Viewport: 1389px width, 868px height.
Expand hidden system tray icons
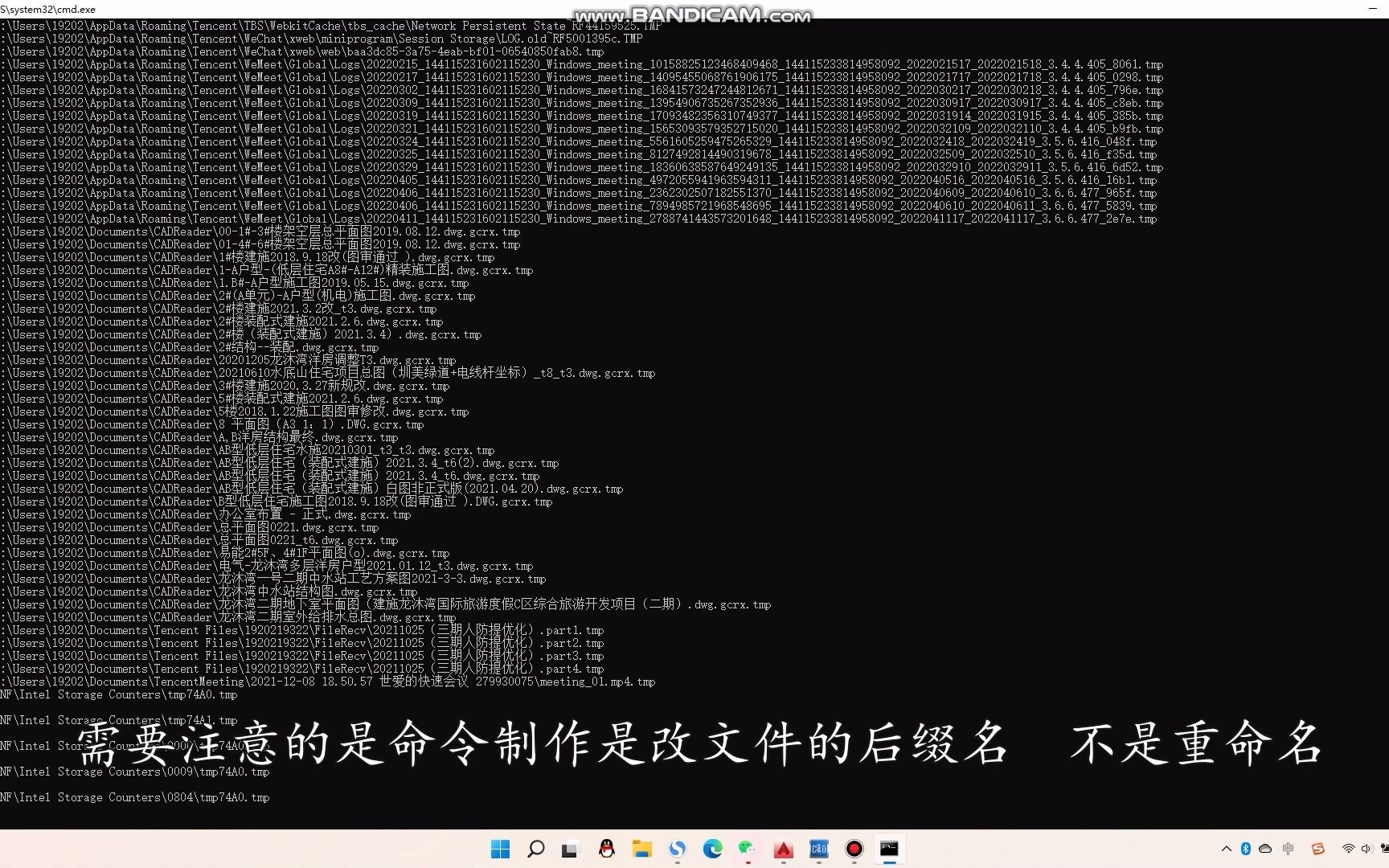1226,849
